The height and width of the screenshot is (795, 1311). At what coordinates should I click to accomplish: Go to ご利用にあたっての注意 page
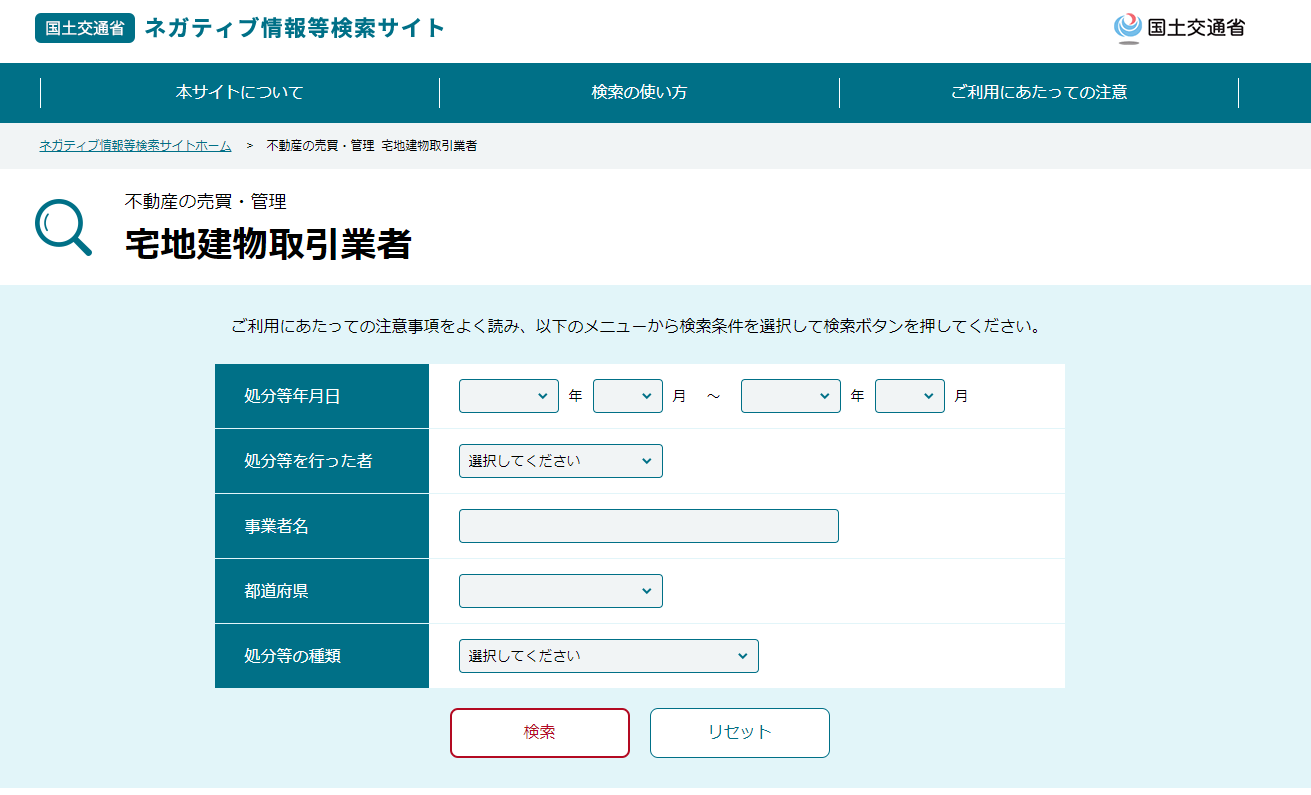[1038, 92]
